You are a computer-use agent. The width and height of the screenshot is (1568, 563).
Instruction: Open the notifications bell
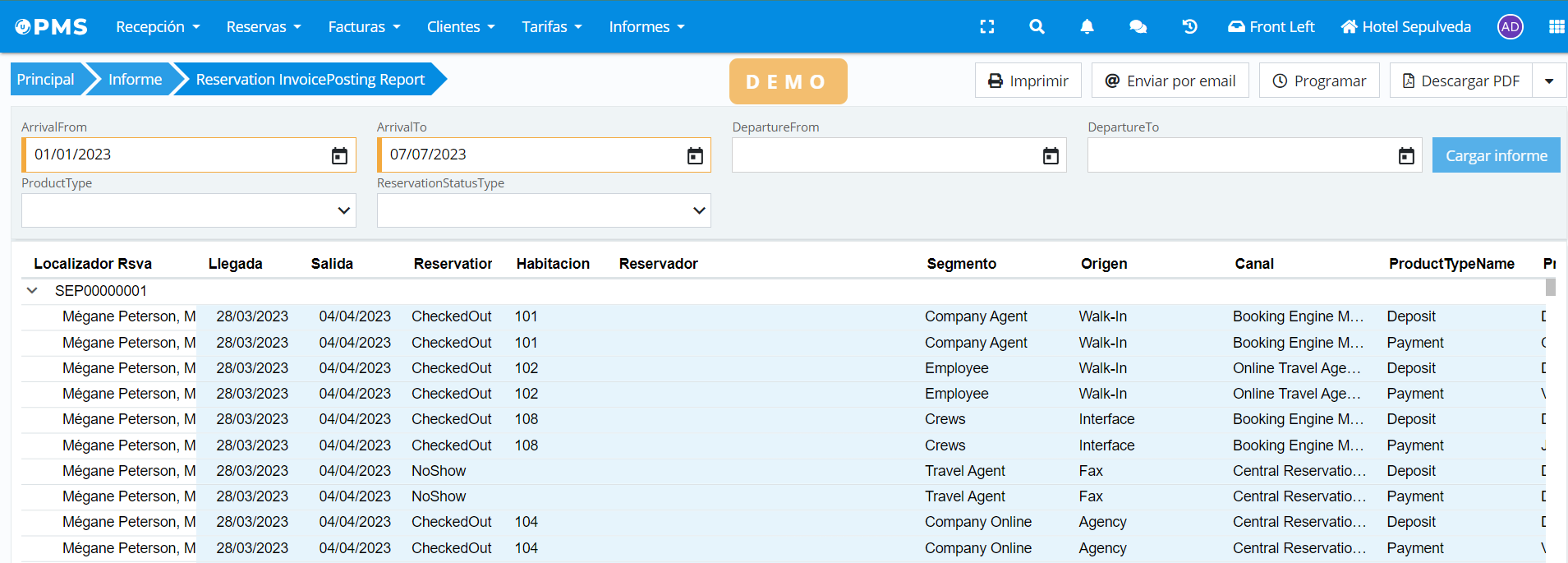coord(1087,27)
